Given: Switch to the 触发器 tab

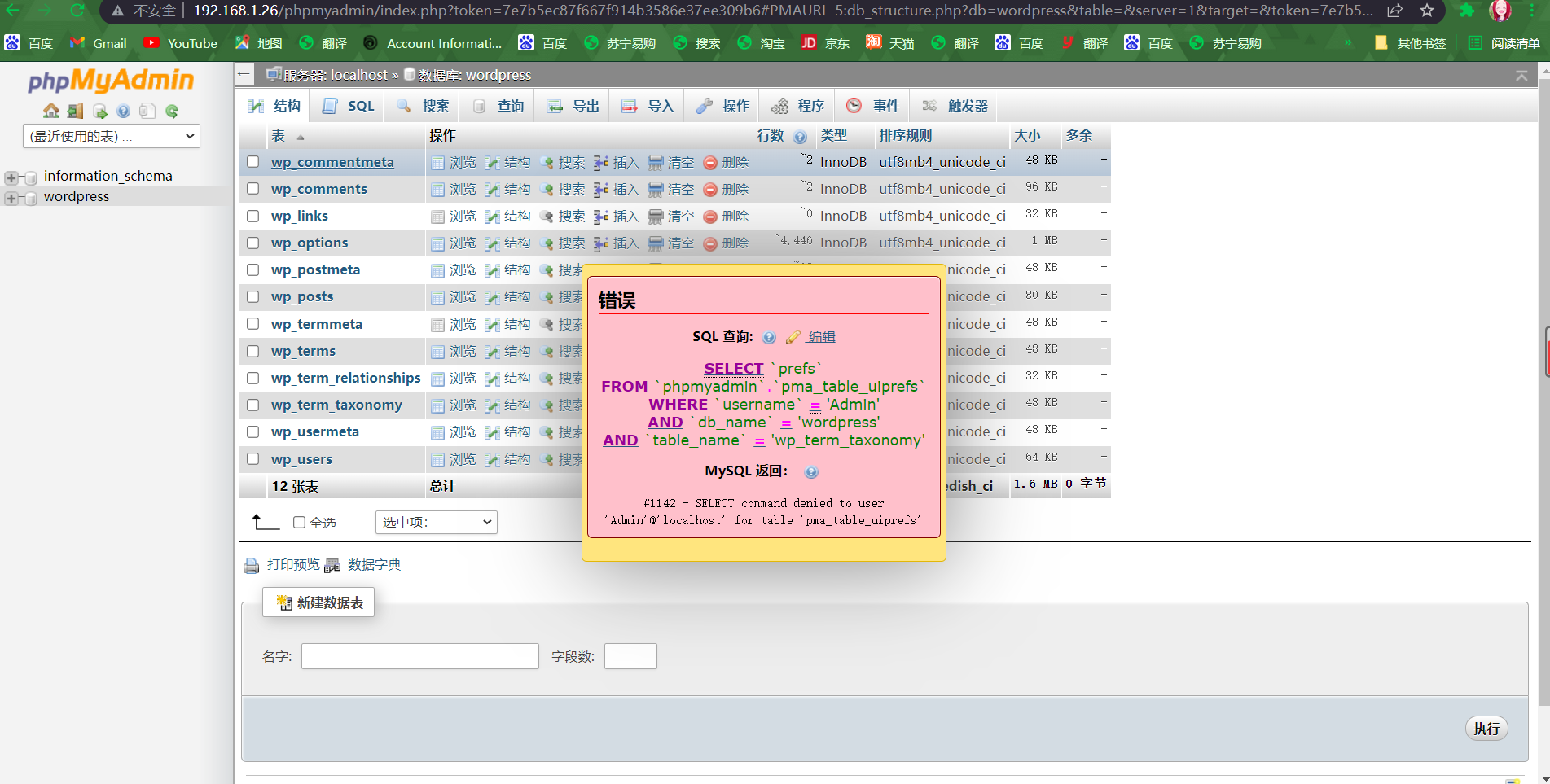Looking at the screenshot, I should [955, 106].
